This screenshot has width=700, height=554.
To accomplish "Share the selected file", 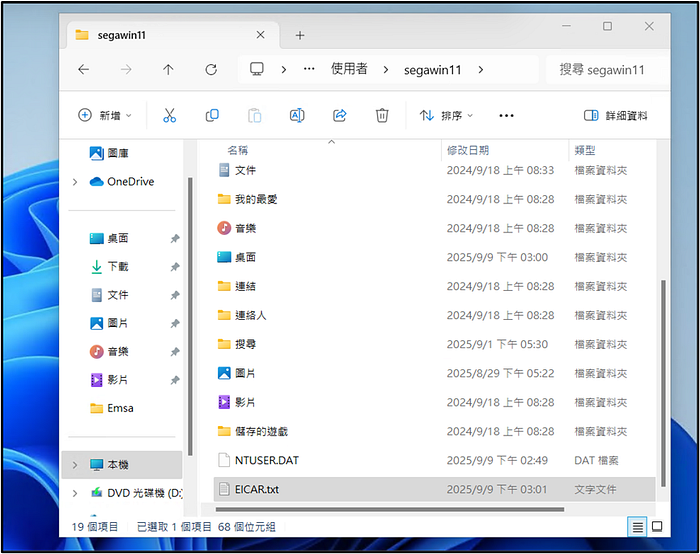I will (x=340, y=116).
